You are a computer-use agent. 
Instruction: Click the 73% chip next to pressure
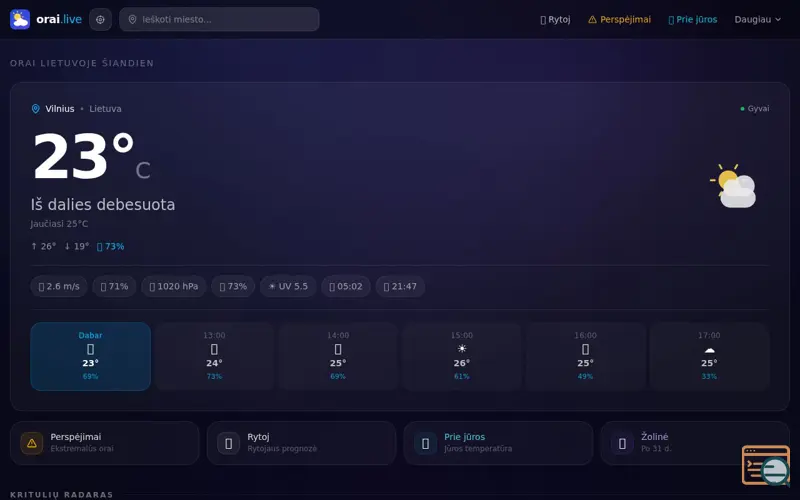[233, 286]
